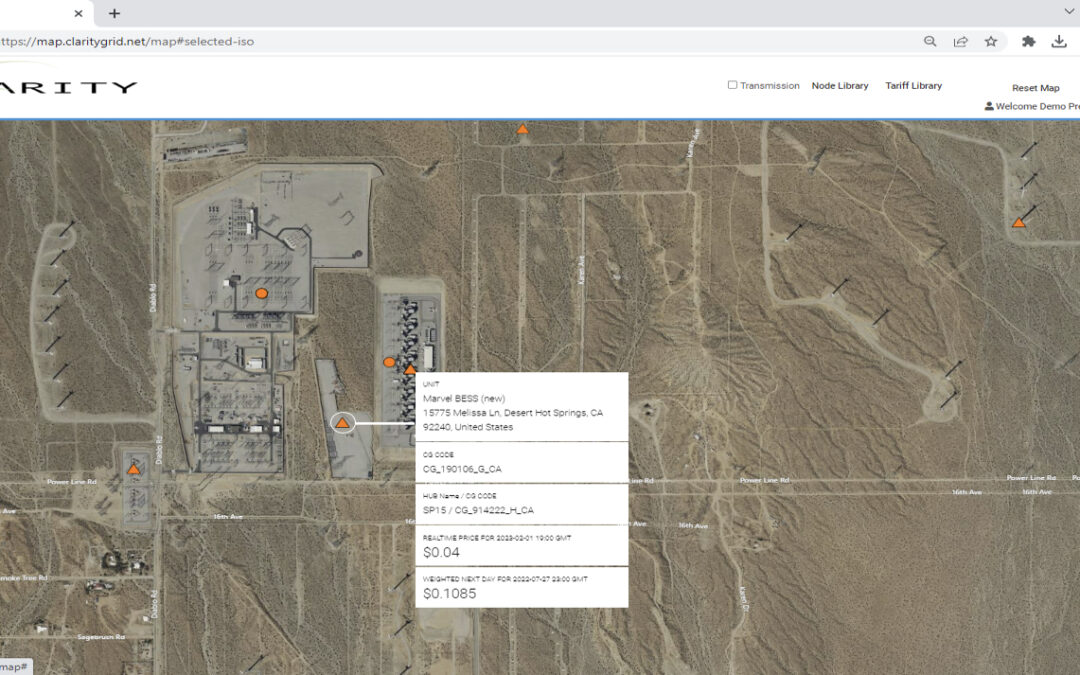Open a new browser tab

(x=114, y=13)
